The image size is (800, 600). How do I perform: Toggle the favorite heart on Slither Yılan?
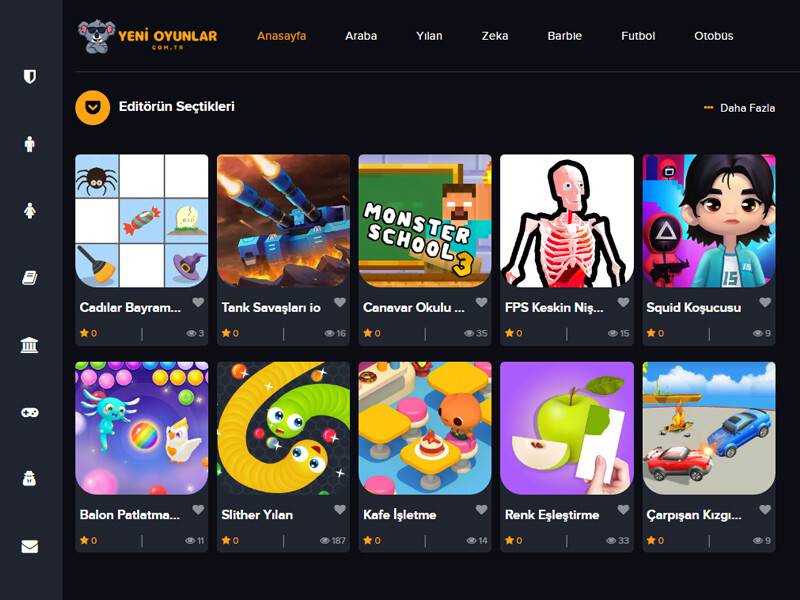coord(340,510)
